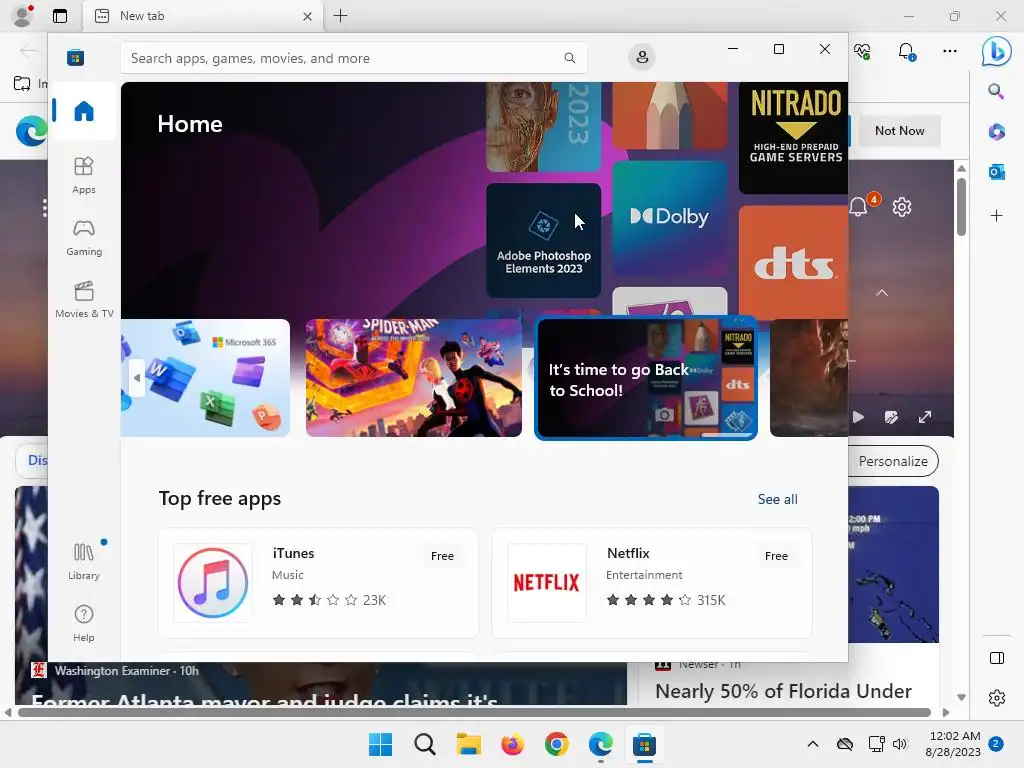Add a sidebar app with plus icon
The height and width of the screenshot is (768, 1024).
[x=996, y=216]
